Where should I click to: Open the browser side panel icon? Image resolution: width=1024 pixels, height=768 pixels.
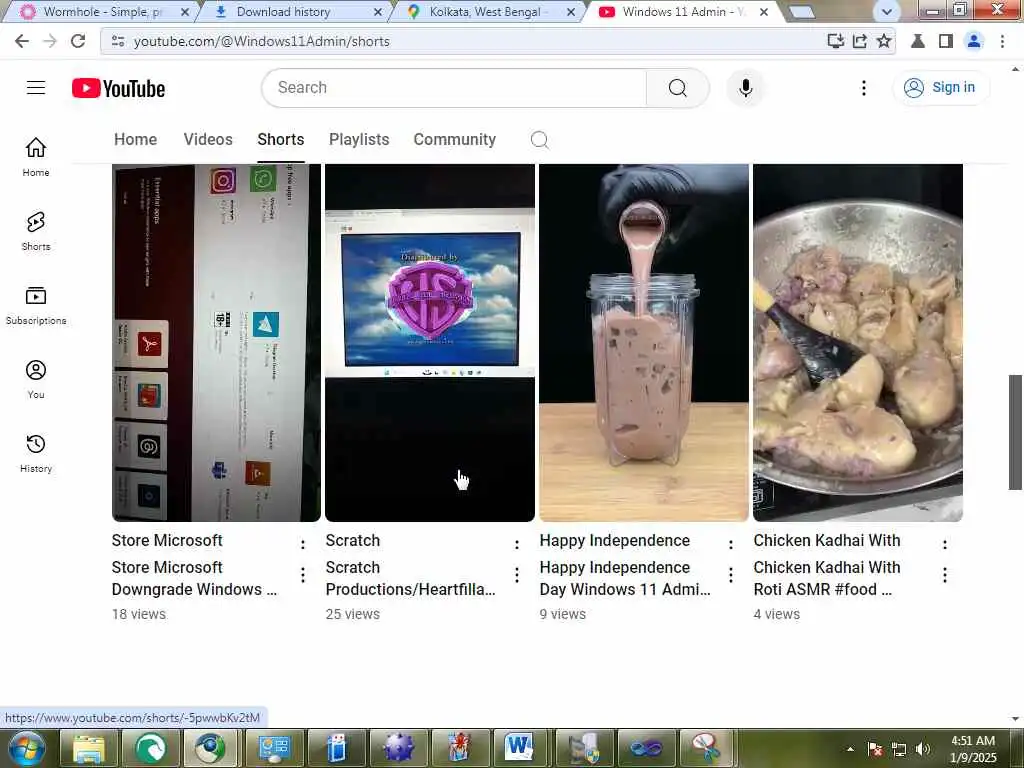(945, 41)
